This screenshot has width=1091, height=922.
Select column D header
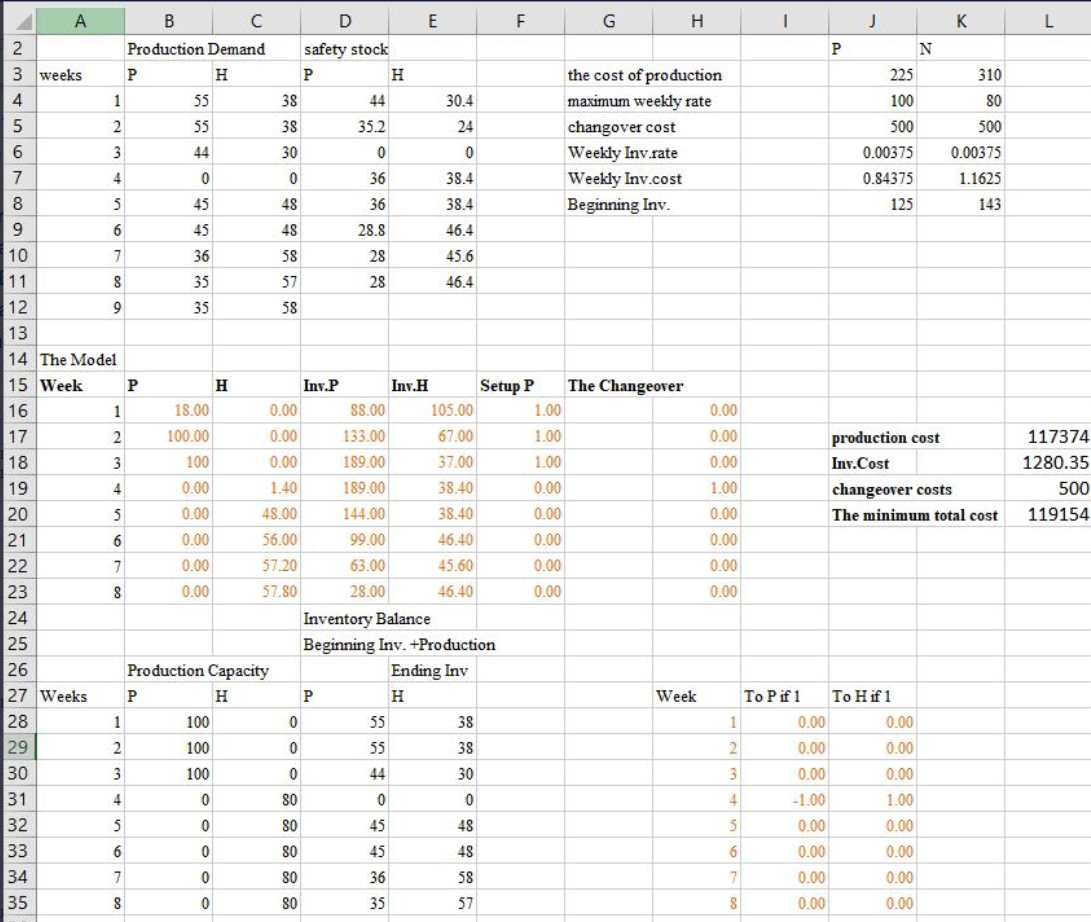tap(344, 21)
